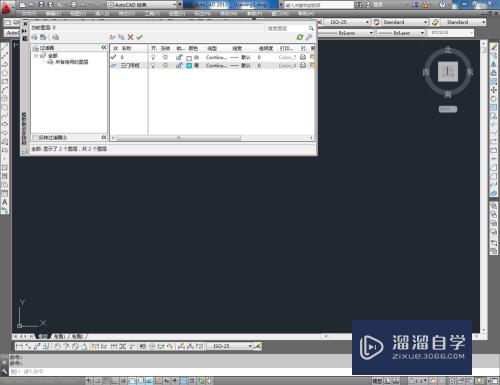500x385 pixels.
Task: Toggle auto-hide on layer palette title bar
Action: (x=25, y=31)
